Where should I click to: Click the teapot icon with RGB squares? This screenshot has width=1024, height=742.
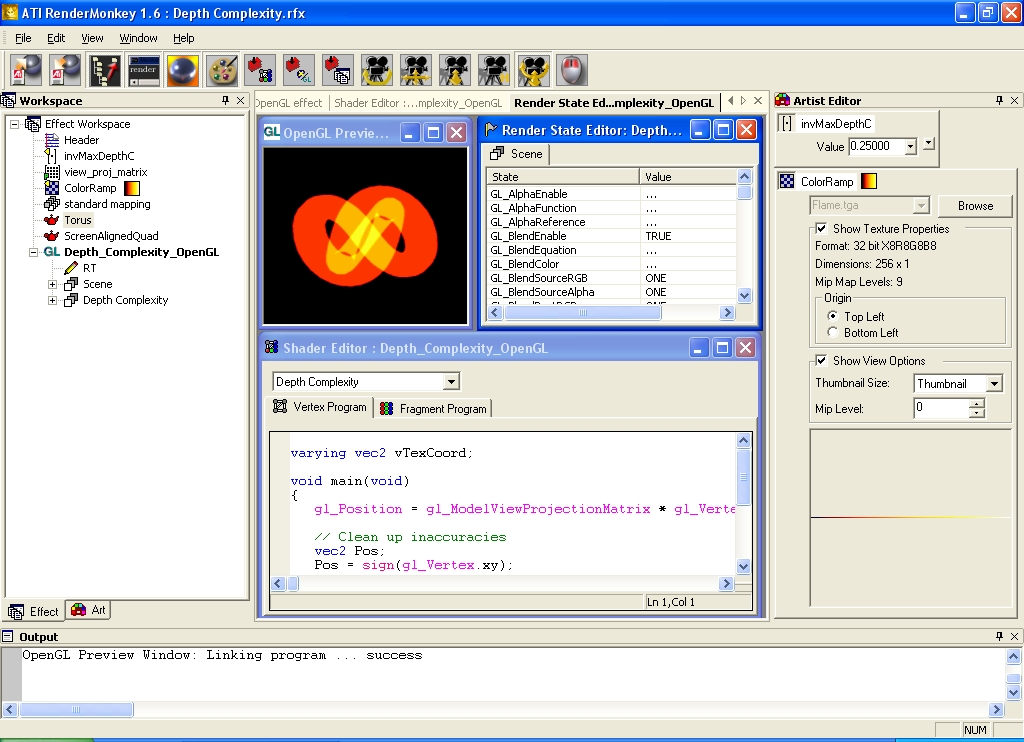(260, 70)
